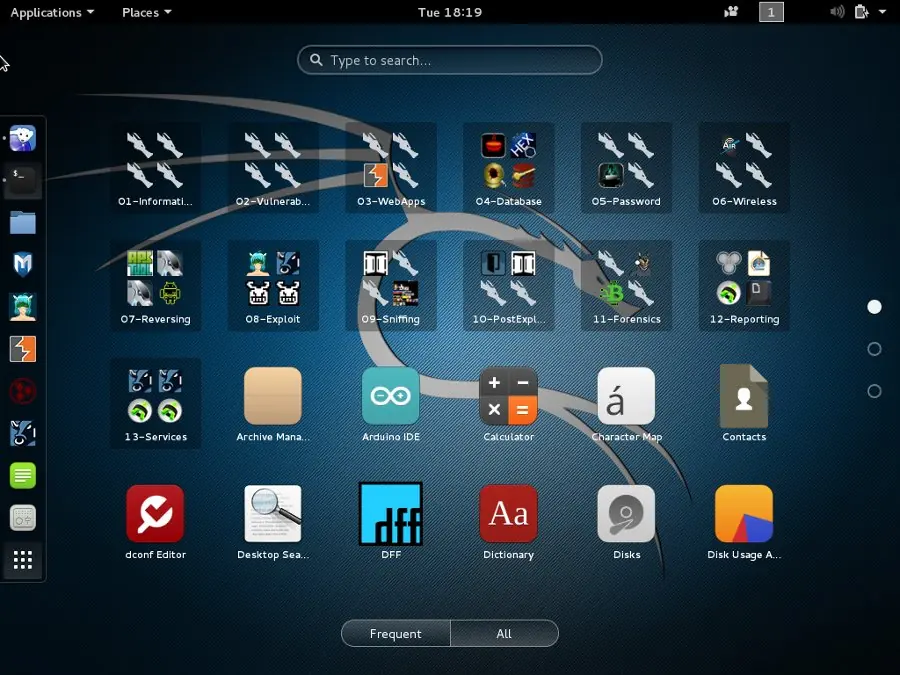Launch the Disks utility
Image resolution: width=900 pixels, height=675 pixels.
(626, 521)
